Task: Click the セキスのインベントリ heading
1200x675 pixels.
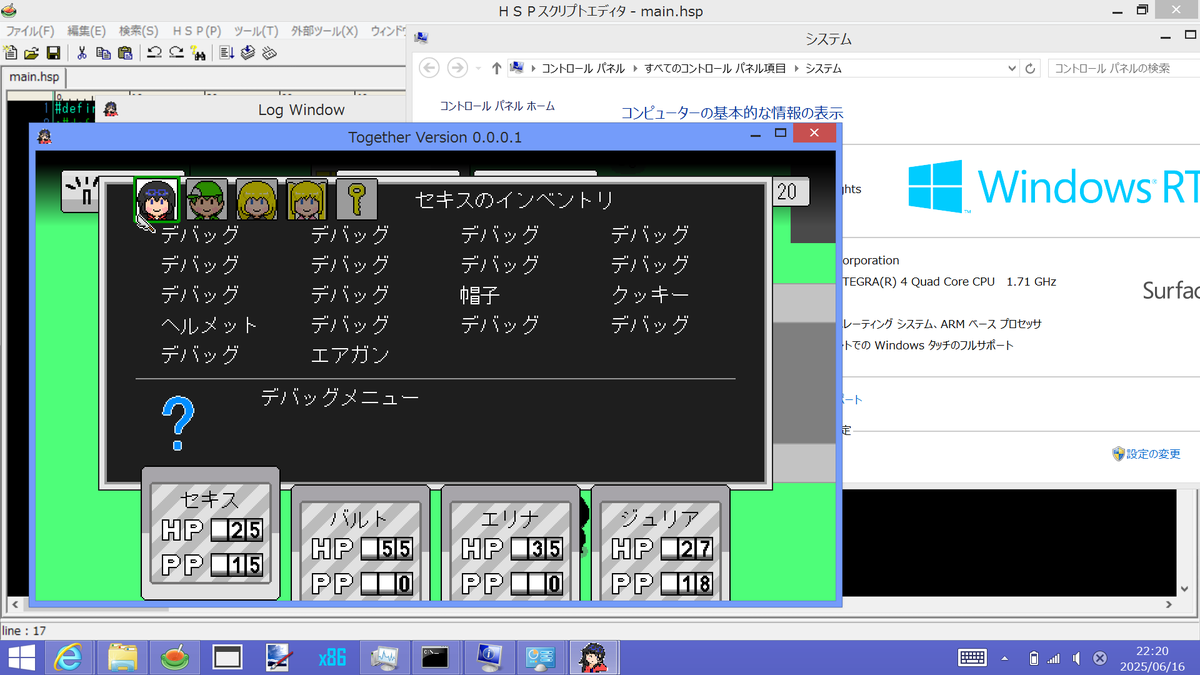Action: 514,200
